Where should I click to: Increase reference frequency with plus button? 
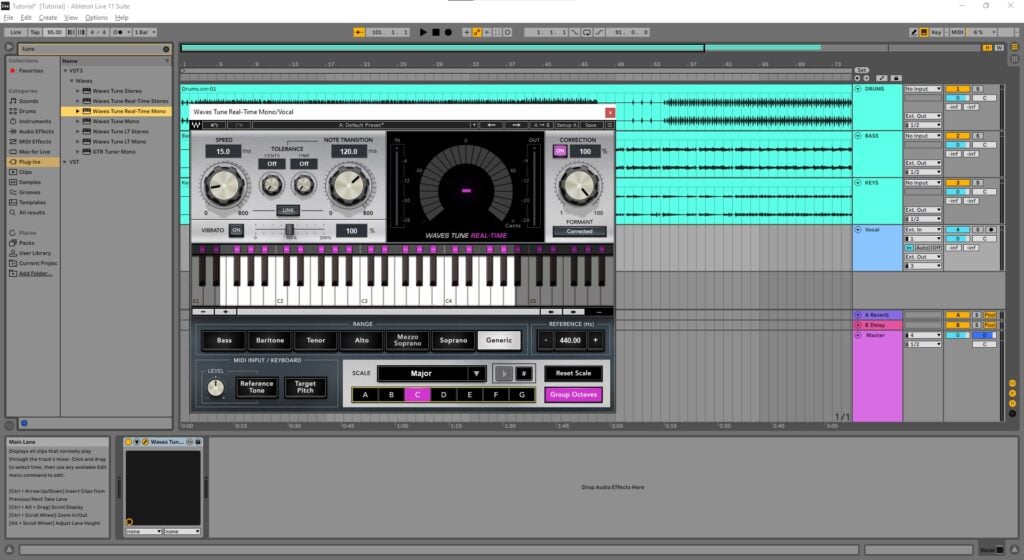(595, 340)
